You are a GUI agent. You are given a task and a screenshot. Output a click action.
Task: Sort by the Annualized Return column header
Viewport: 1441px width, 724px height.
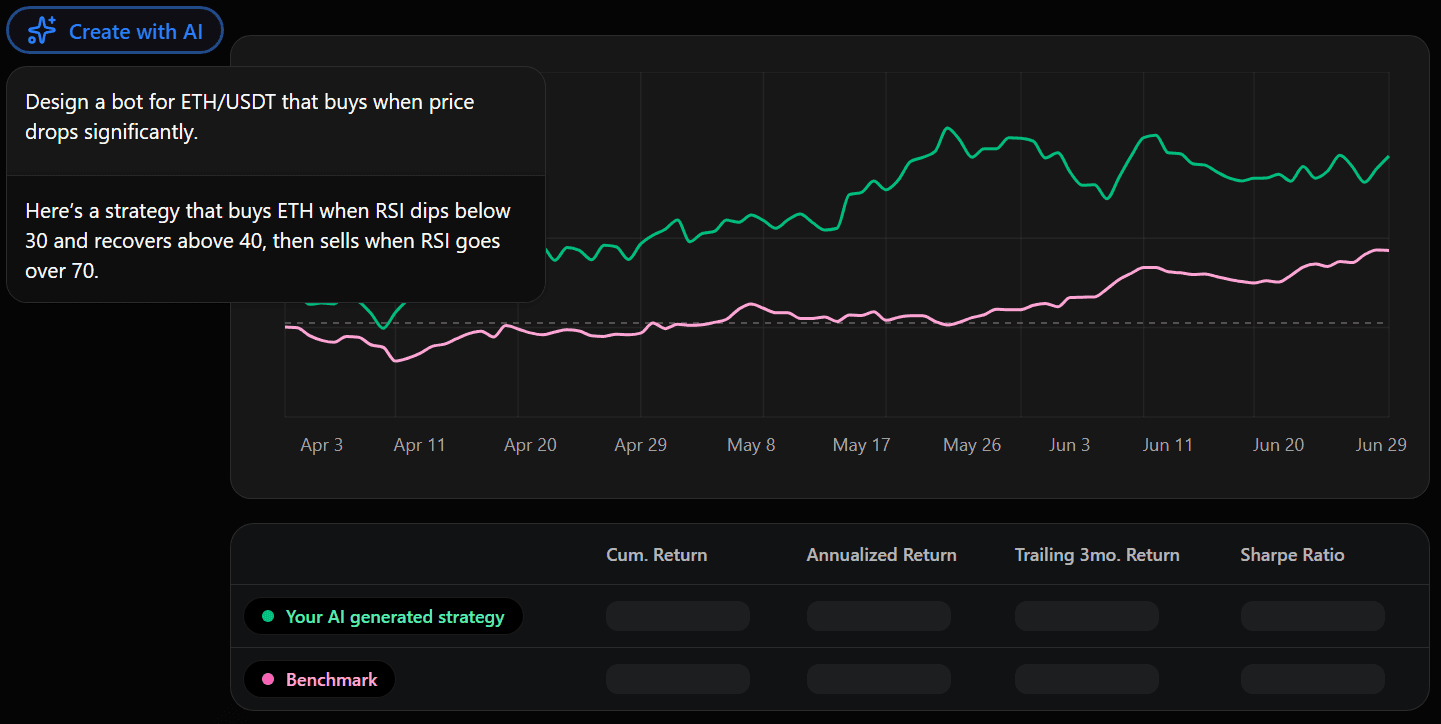[x=881, y=554]
